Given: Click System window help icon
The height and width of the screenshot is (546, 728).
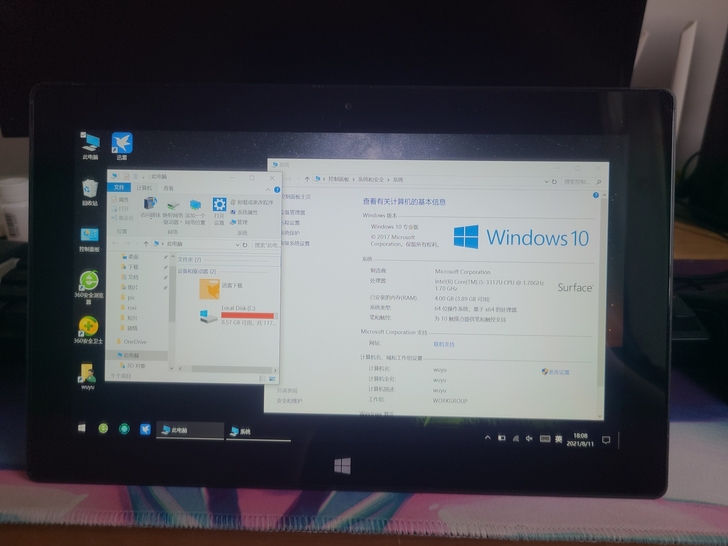Looking at the screenshot, I should click(x=596, y=195).
